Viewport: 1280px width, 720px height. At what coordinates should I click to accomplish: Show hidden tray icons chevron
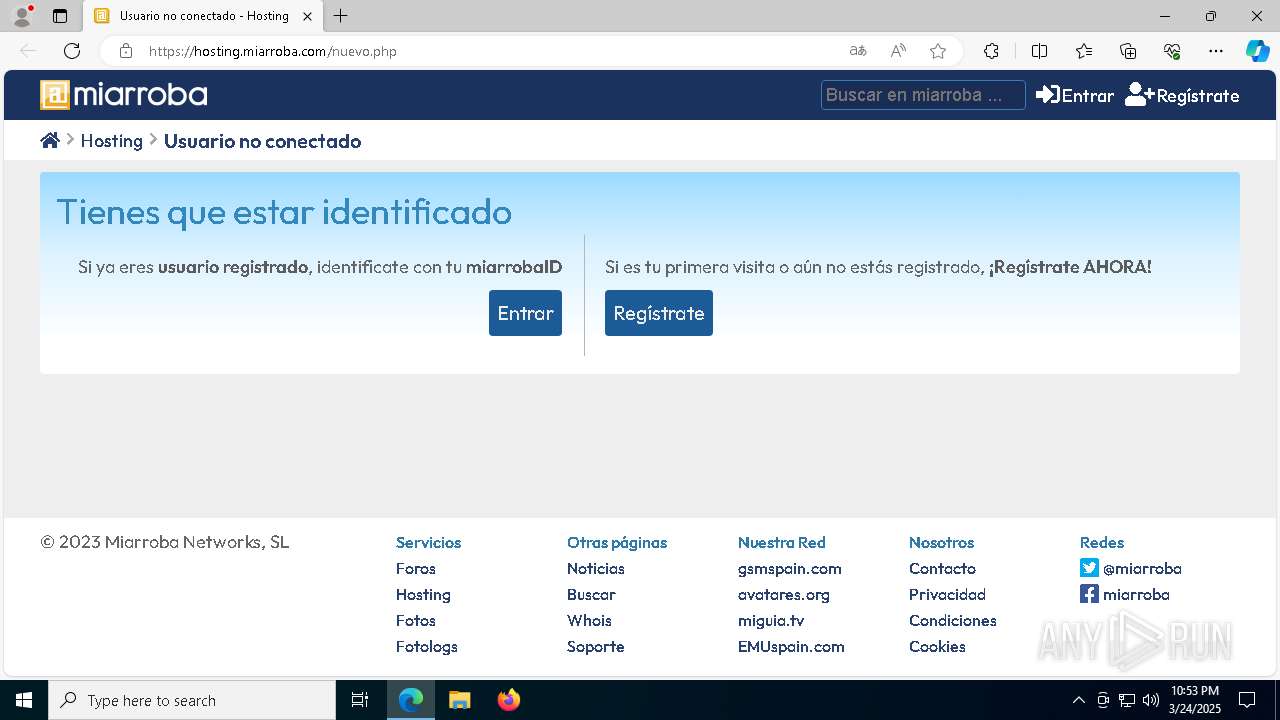coord(1078,700)
